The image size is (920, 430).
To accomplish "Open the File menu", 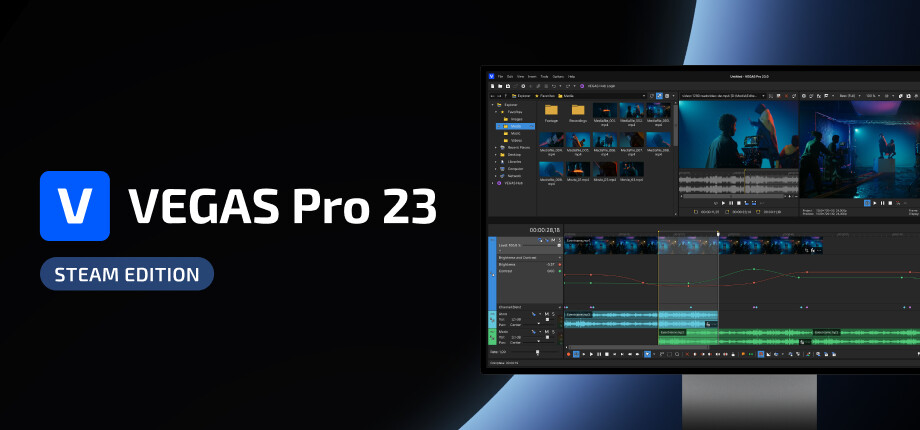I will pyautogui.click(x=501, y=76).
